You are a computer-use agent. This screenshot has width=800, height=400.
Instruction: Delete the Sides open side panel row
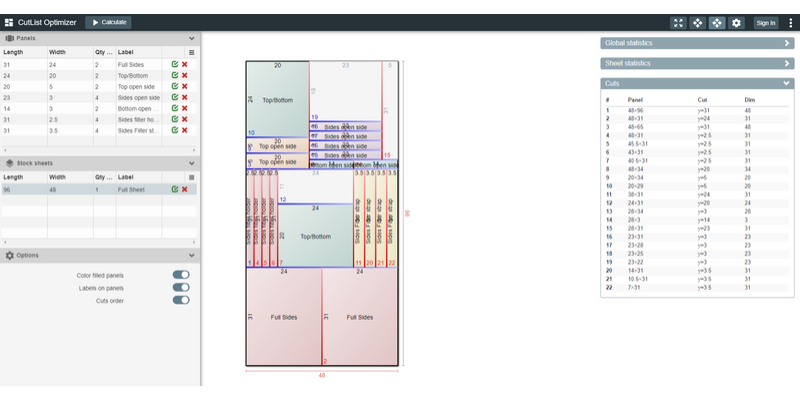coord(185,97)
